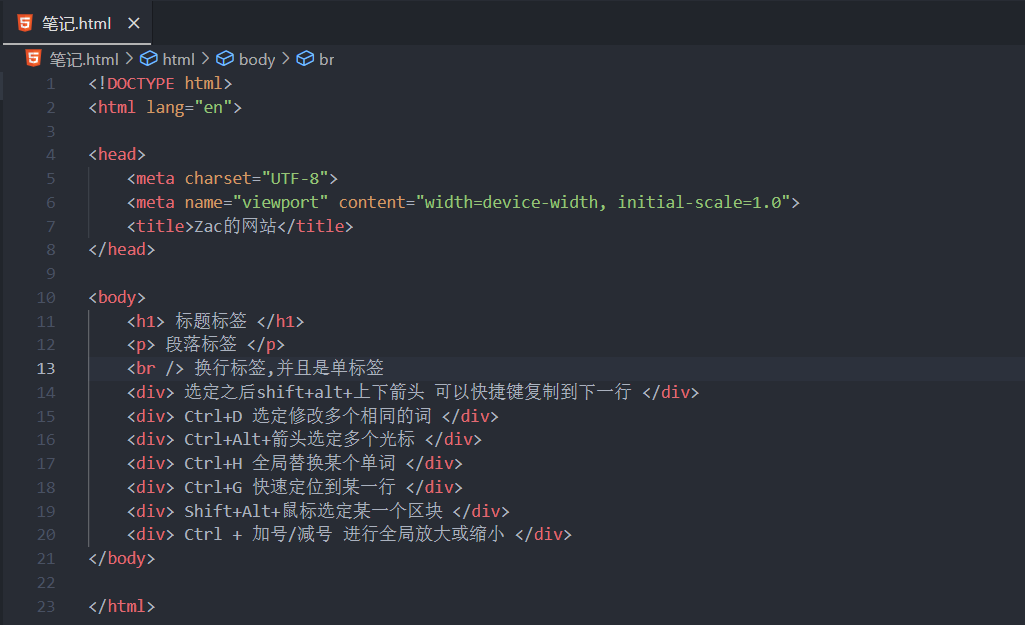The image size is (1025, 625).
Task: Click line number 13 in the gutter
Action: [46, 368]
